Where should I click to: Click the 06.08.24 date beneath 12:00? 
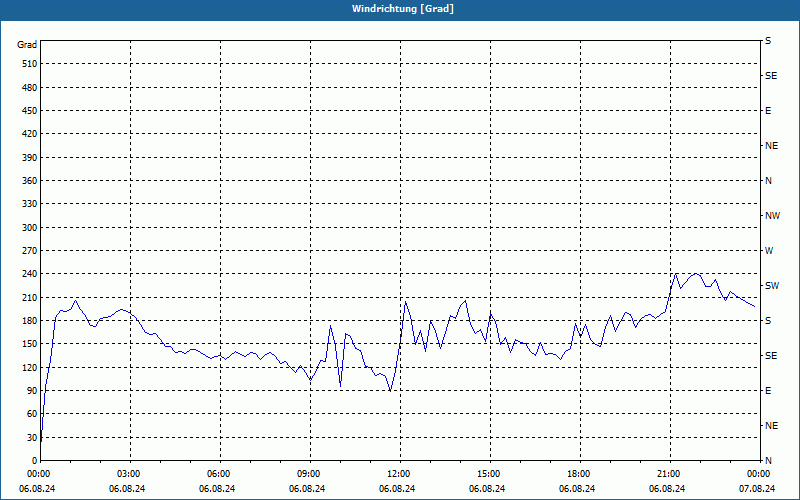click(x=397, y=489)
